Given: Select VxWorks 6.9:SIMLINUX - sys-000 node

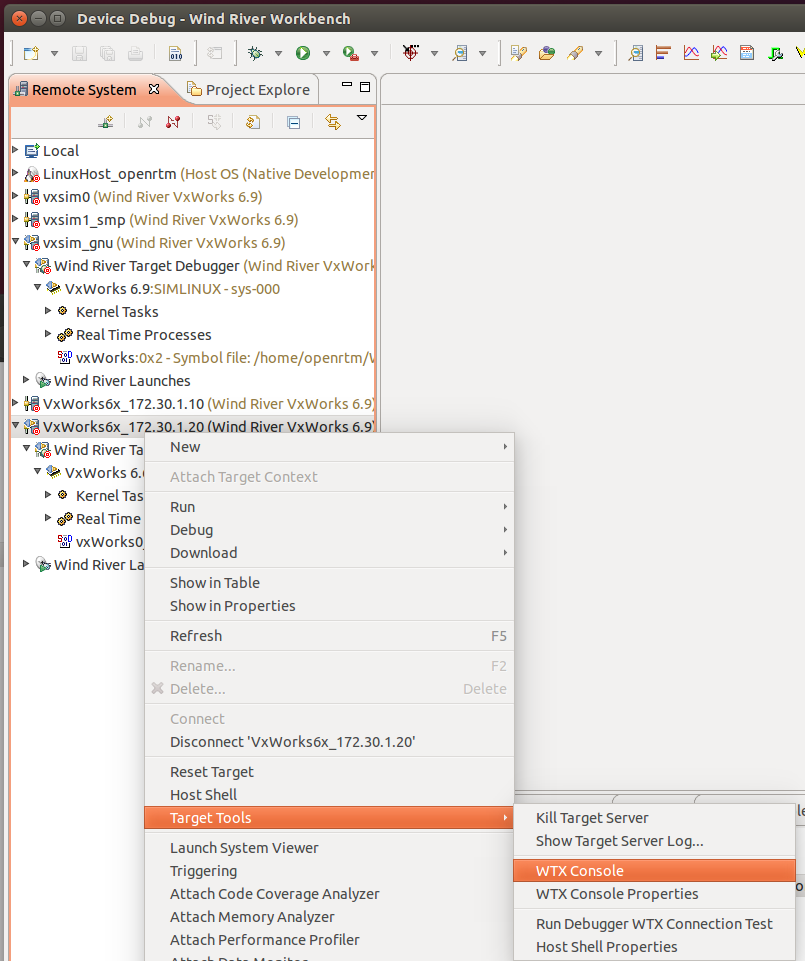Looking at the screenshot, I should point(163,289).
